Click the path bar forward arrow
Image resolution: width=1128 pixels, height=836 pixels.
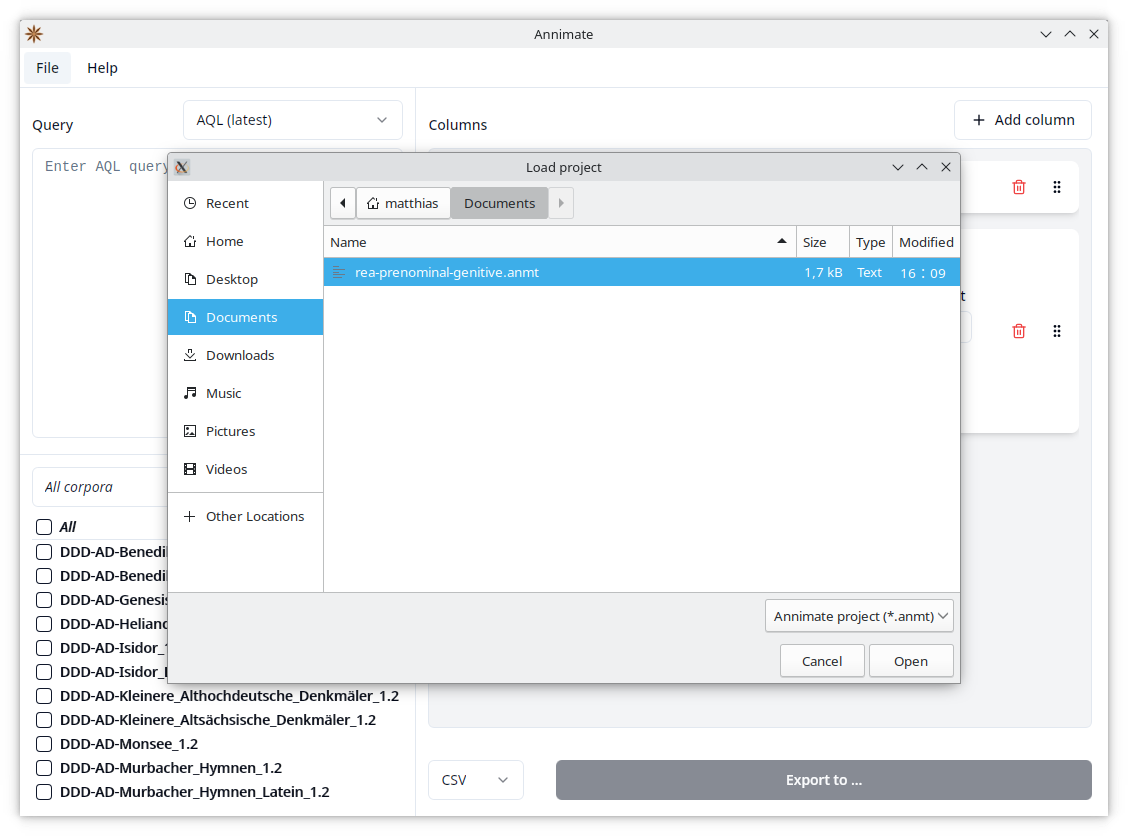pos(561,204)
